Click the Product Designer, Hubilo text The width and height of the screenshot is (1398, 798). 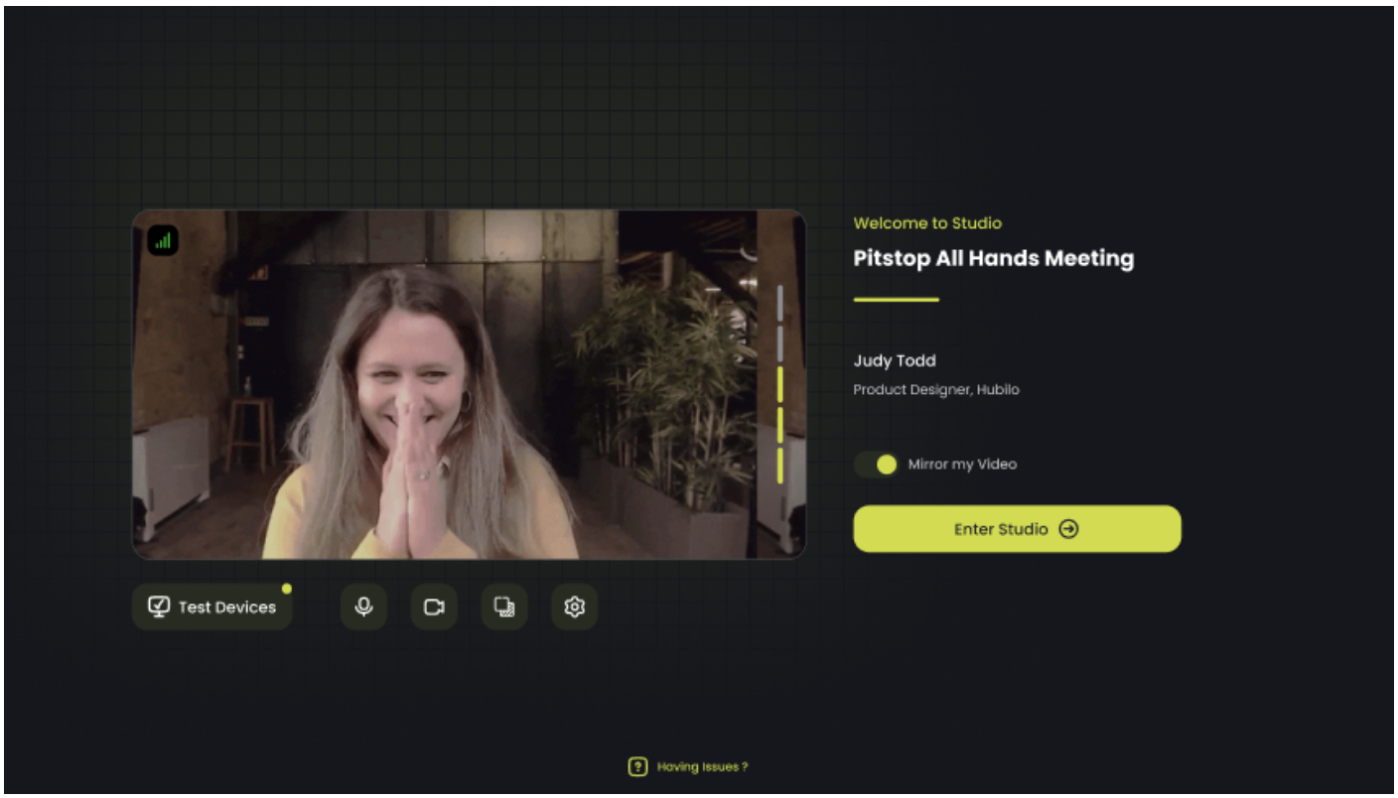click(x=936, y=390)
